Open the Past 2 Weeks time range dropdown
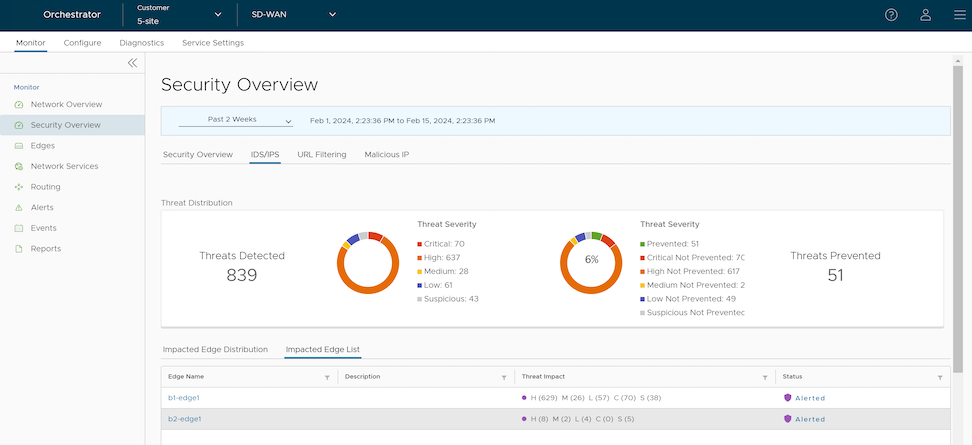This screenshot has width=972, height=445. tap(235, 120)
